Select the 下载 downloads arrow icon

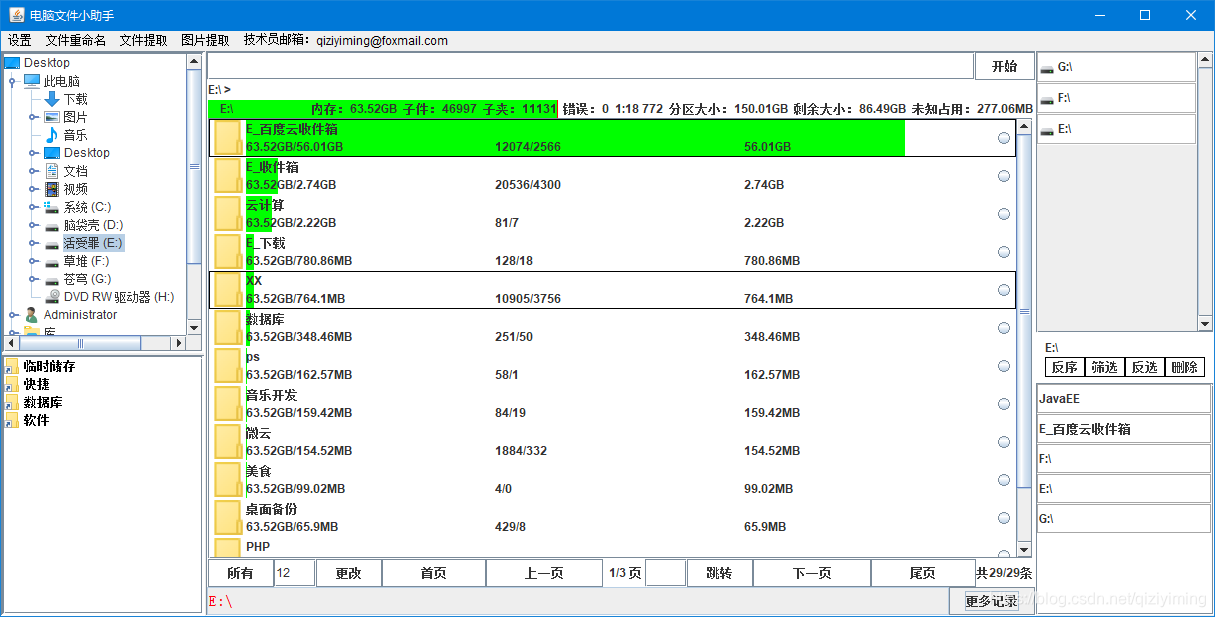[52, 99]
